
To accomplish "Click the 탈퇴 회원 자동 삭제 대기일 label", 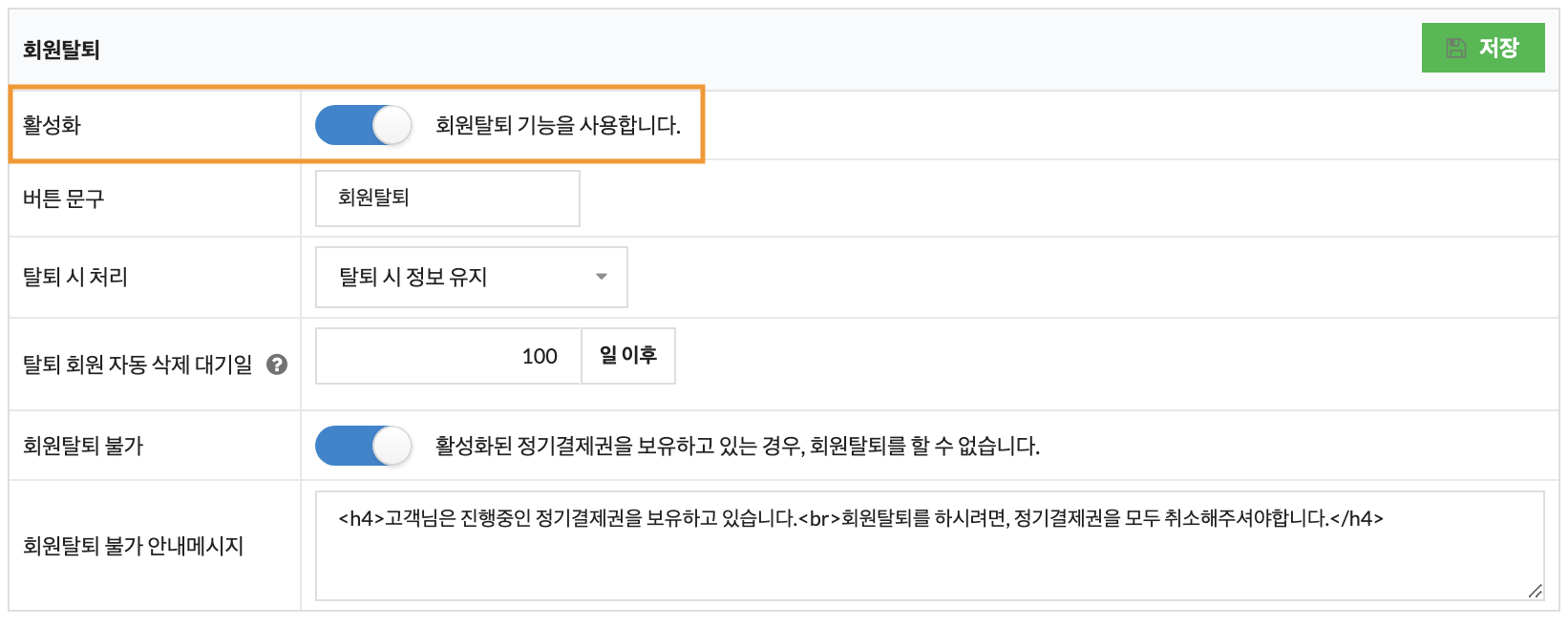I will 138,365.
